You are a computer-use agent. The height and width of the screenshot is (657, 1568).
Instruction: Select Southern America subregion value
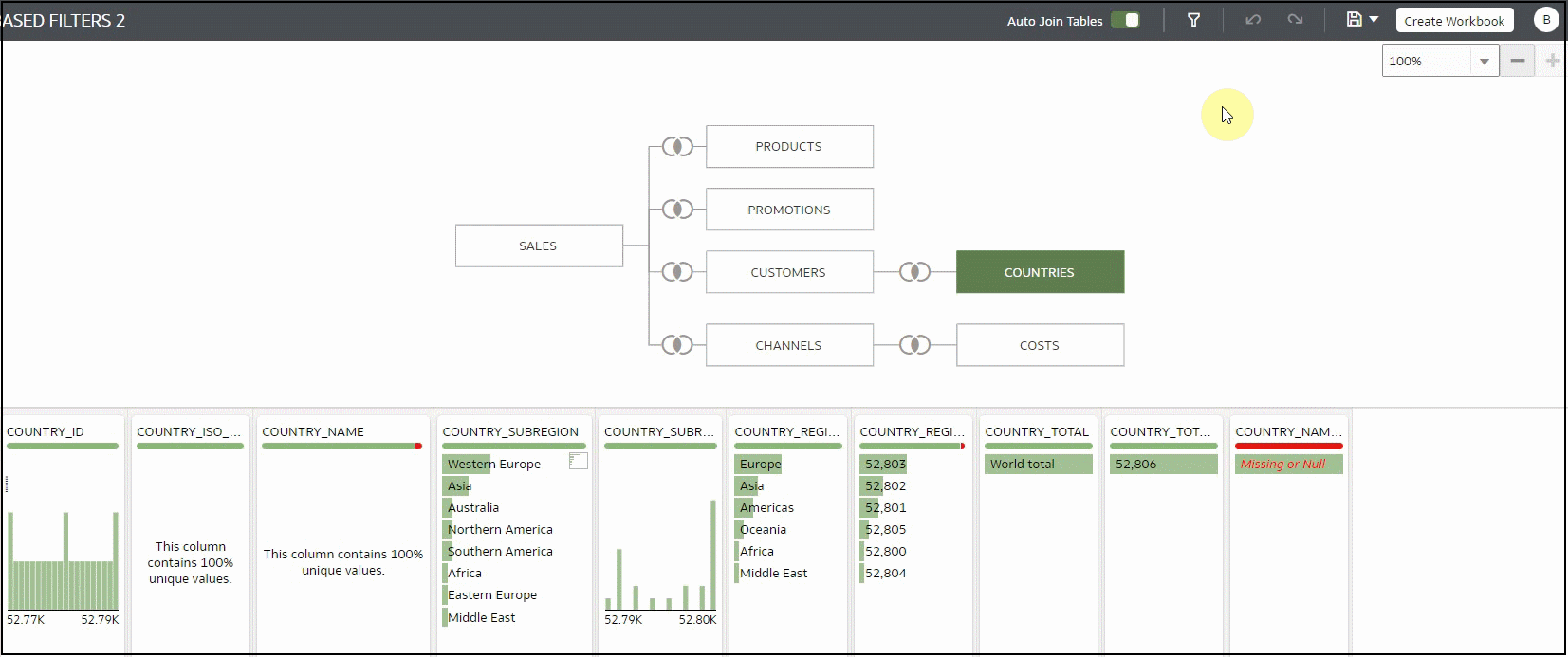click(500, 551)
